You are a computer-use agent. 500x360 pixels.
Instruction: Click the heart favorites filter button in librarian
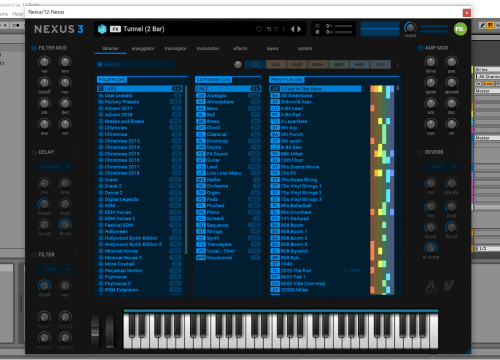(x=255, y=64)
